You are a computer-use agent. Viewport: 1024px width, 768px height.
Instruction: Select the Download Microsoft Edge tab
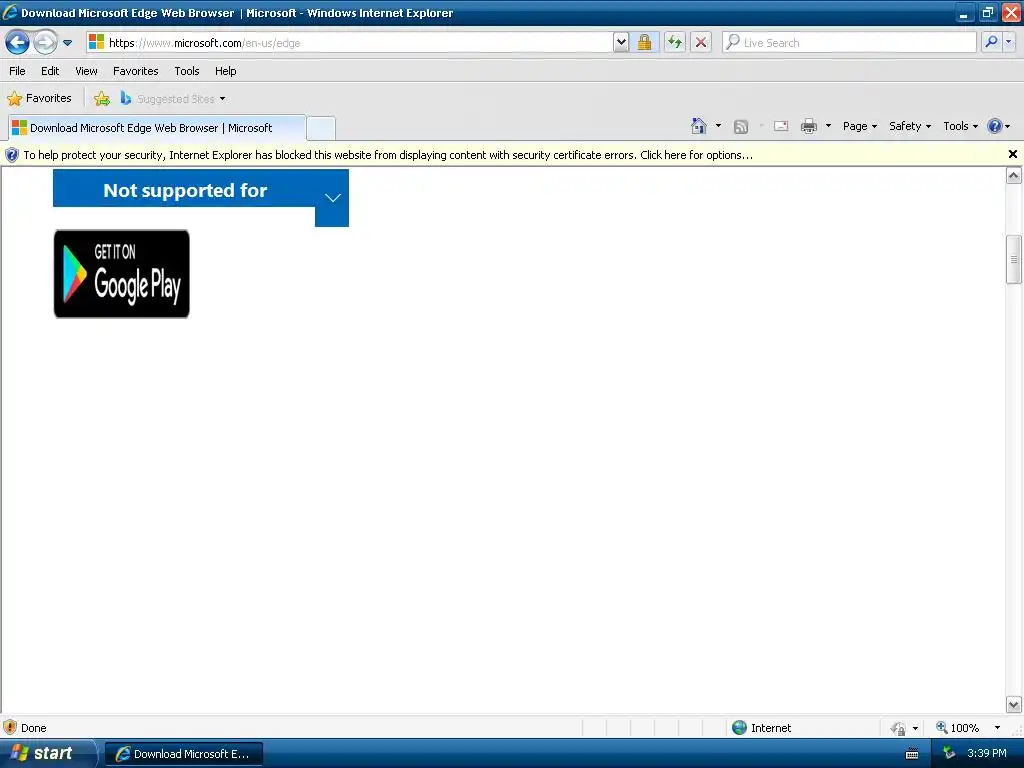(x=157, y=128)
